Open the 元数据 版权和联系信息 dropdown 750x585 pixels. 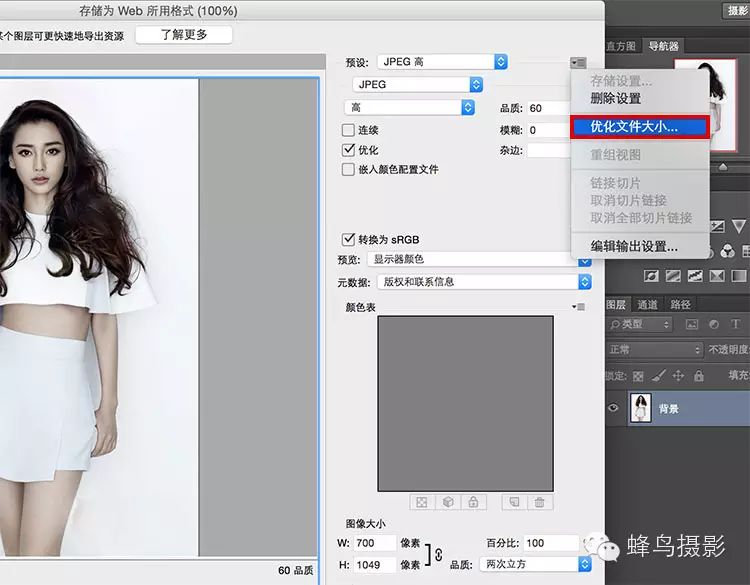[x=485, y=282]
